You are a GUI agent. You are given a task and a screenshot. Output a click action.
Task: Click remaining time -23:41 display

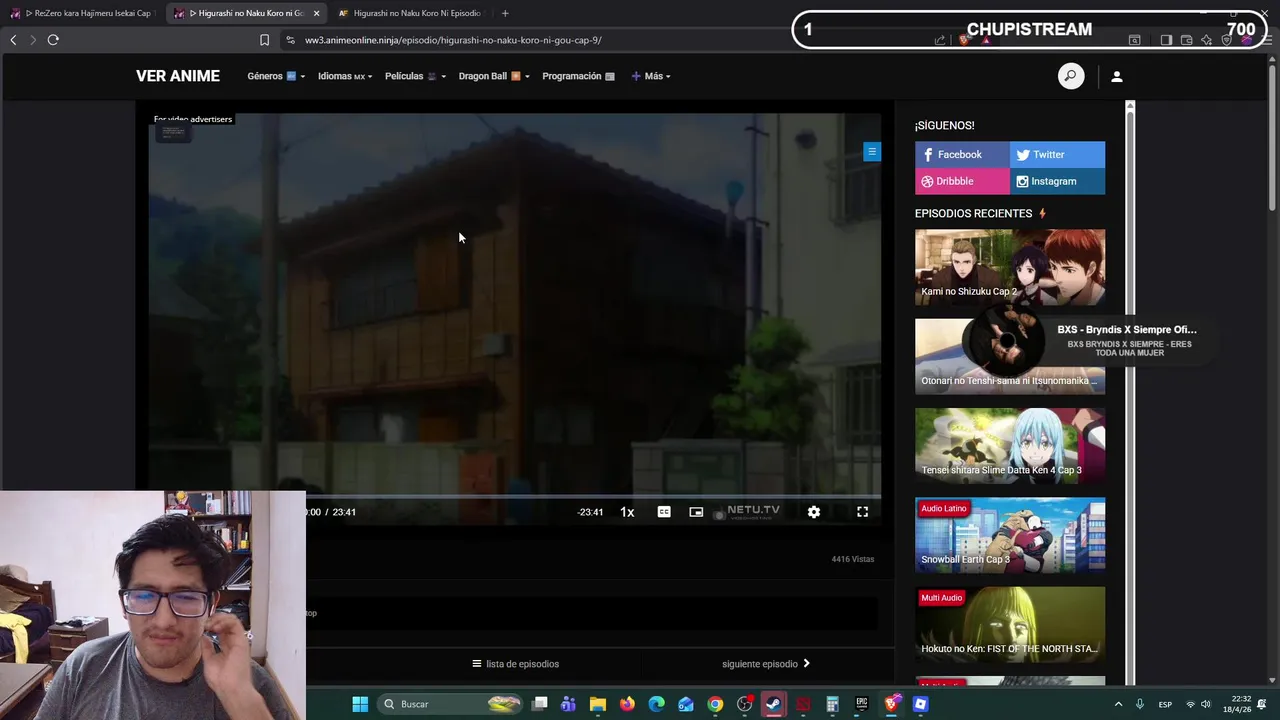coord(590,512)
